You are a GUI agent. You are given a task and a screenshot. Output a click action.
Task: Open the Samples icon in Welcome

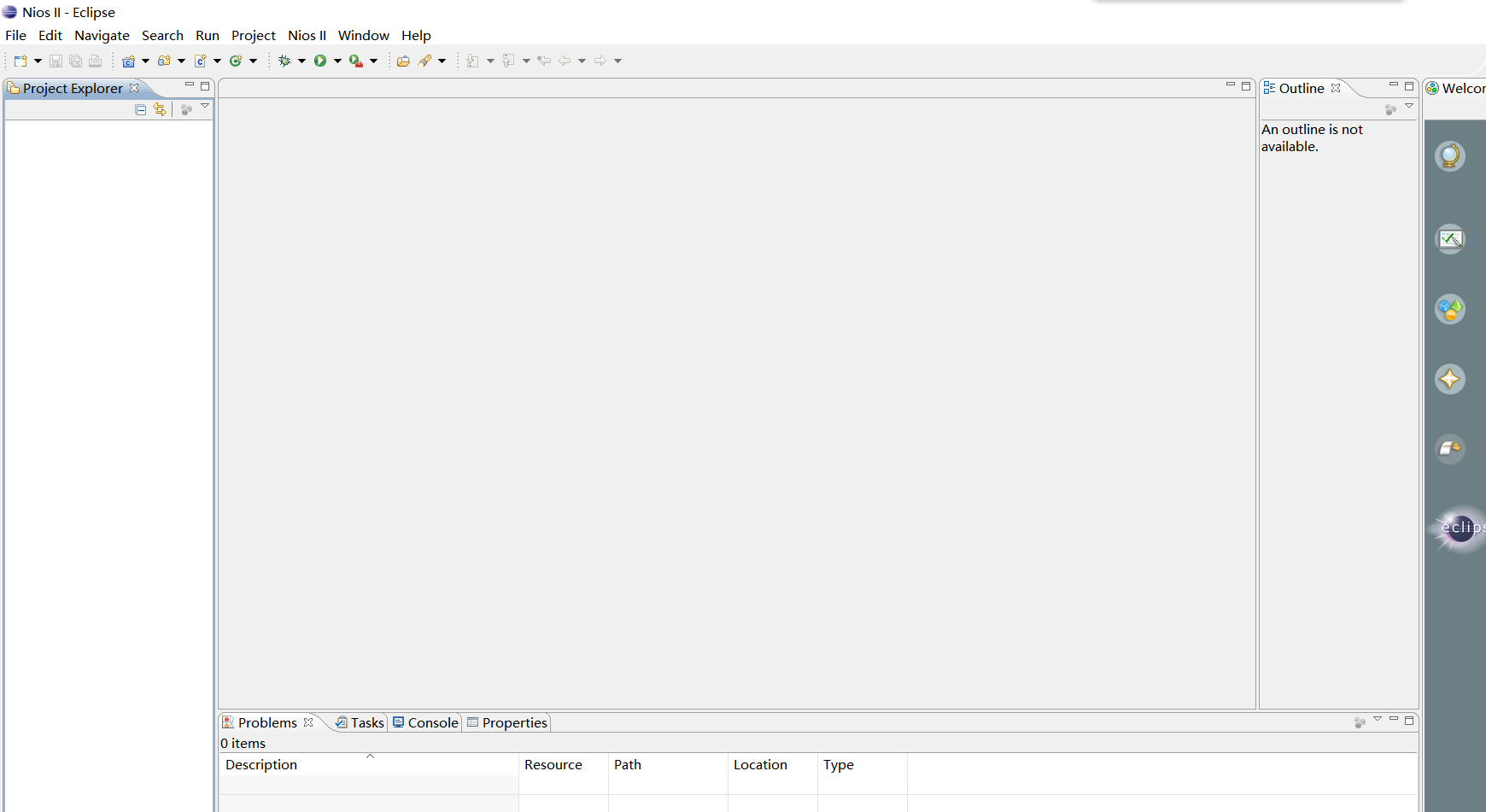pyautogui.click(x=1450, y=309)
